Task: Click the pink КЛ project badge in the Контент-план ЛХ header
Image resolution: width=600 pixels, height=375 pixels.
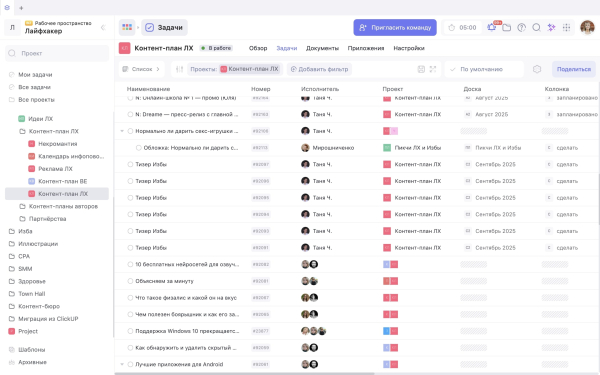Action: click(x=124, y=48)
